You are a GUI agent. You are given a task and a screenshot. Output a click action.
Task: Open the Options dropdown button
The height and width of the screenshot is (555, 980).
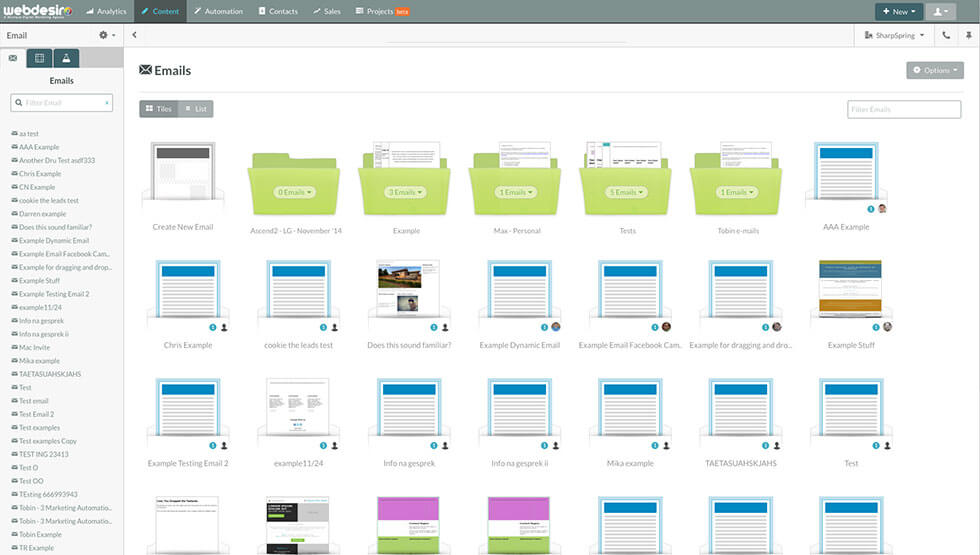[x=935, y=70]
